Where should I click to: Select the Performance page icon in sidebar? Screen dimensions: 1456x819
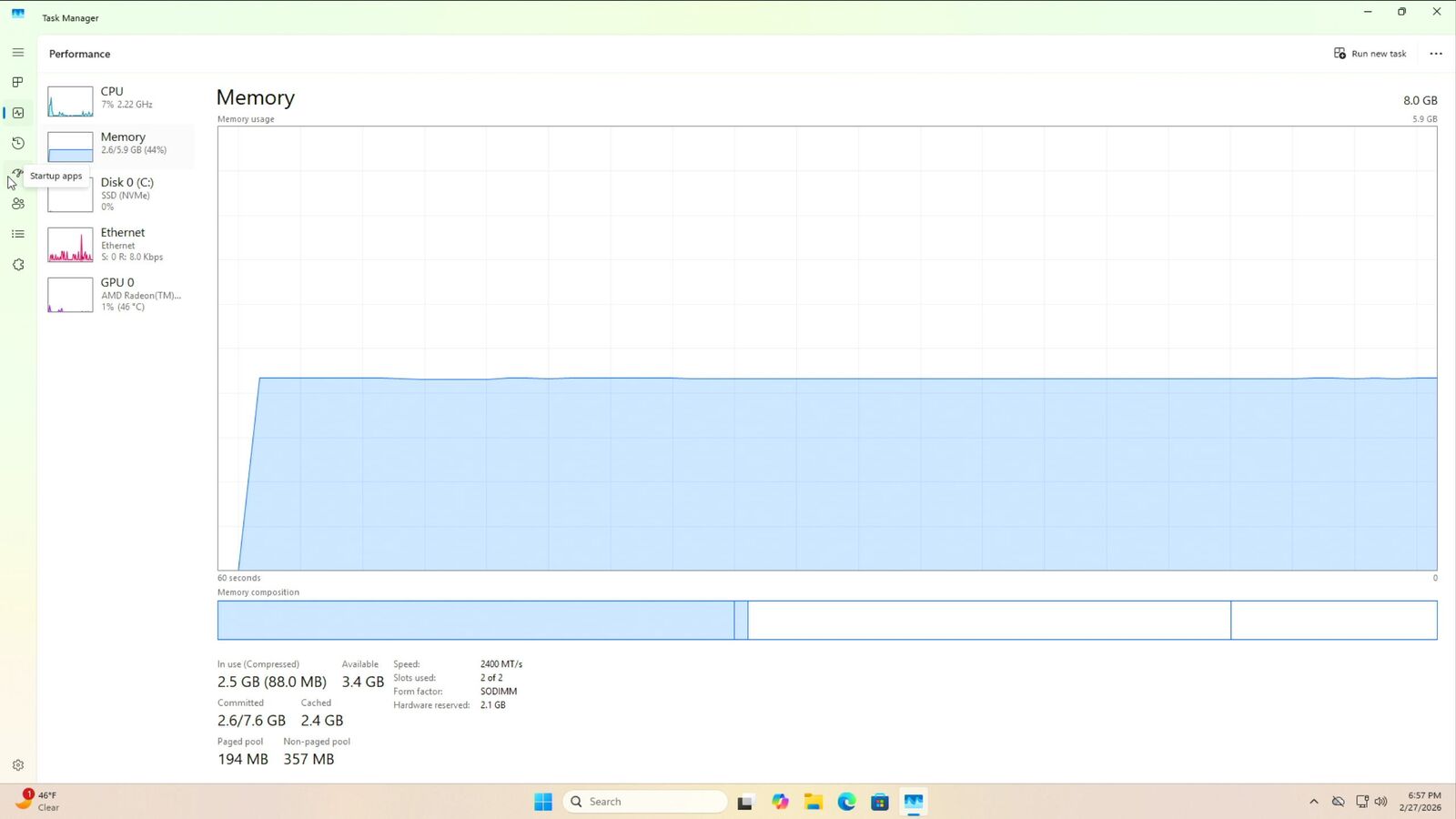17,113
